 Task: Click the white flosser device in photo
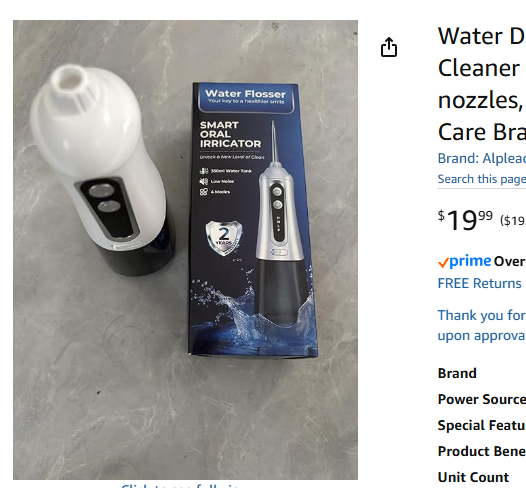tap(102, 169)
